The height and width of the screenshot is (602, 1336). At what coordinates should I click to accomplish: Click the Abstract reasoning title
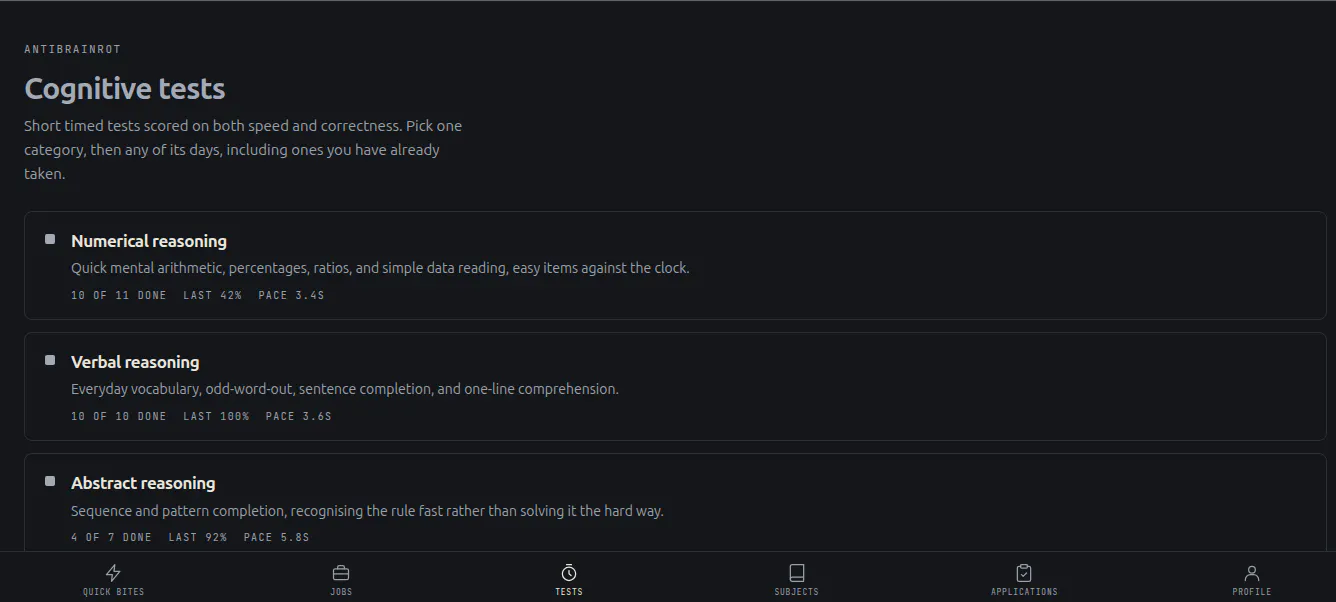143,483
